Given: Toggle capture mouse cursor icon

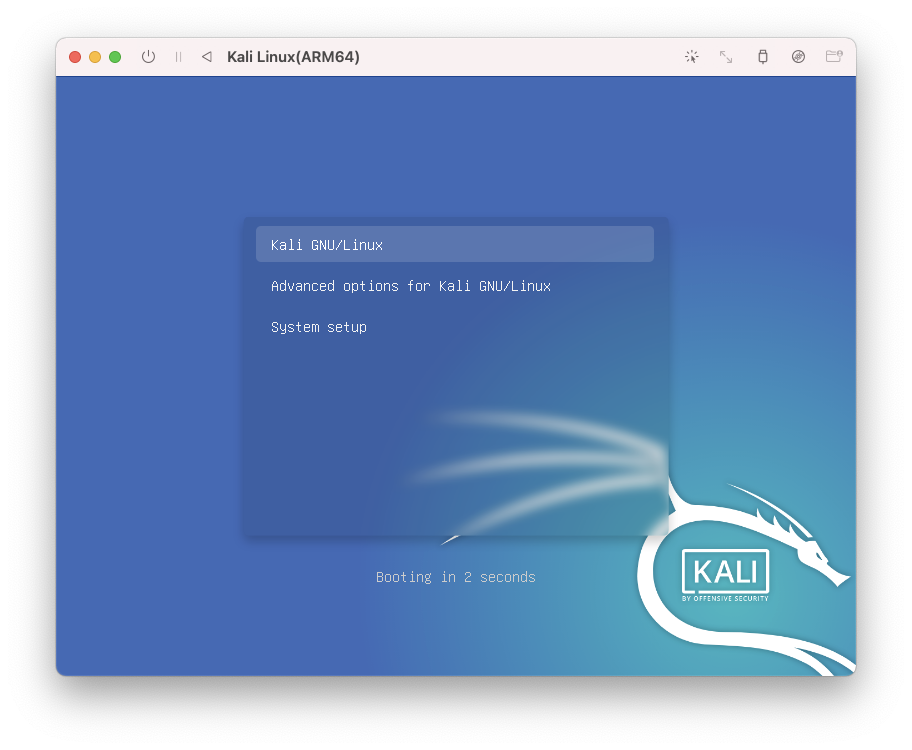Looking at the screenshot, I should (x=692, y=56).
